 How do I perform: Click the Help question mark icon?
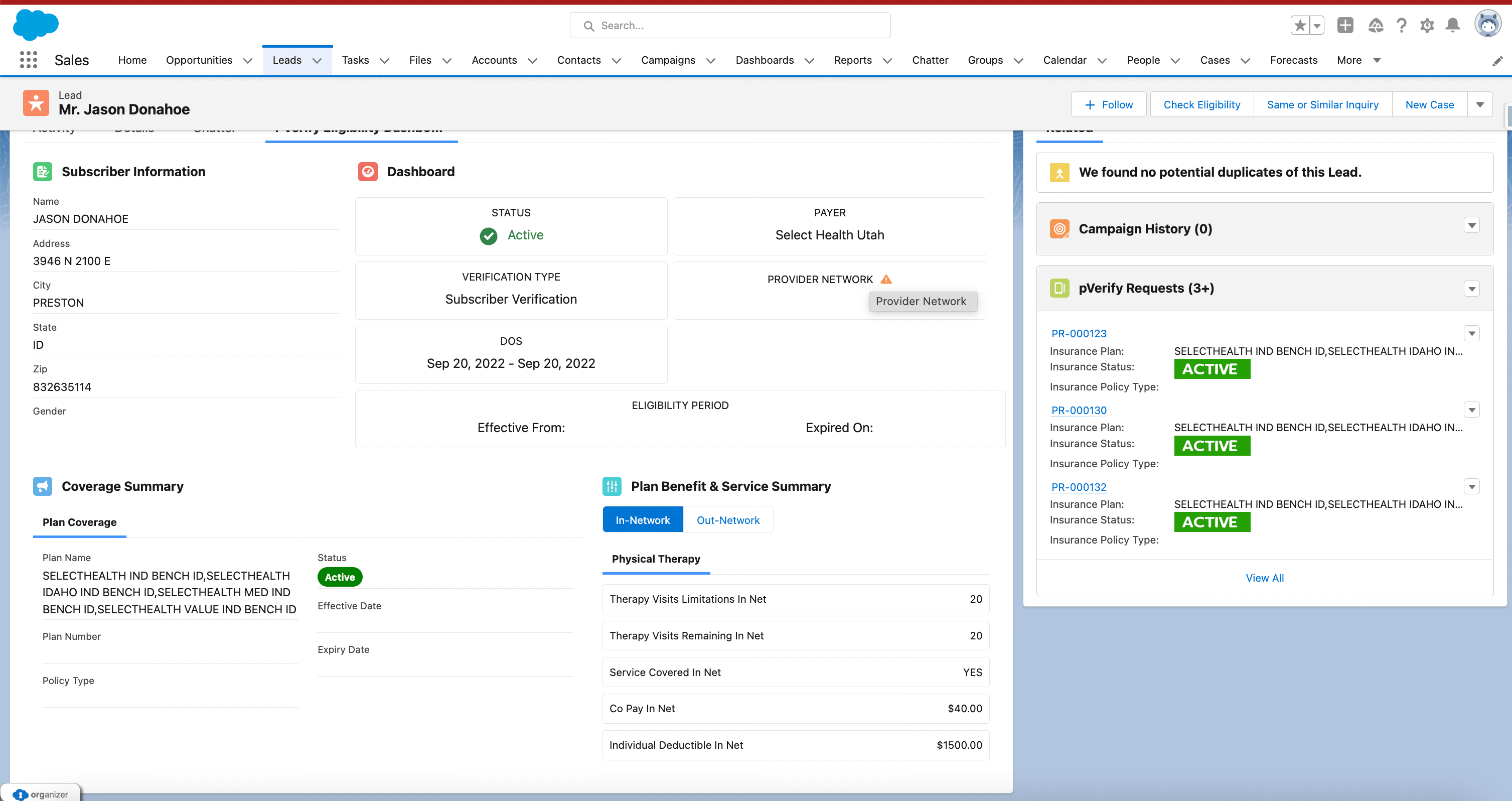[x=1401, y=25]
